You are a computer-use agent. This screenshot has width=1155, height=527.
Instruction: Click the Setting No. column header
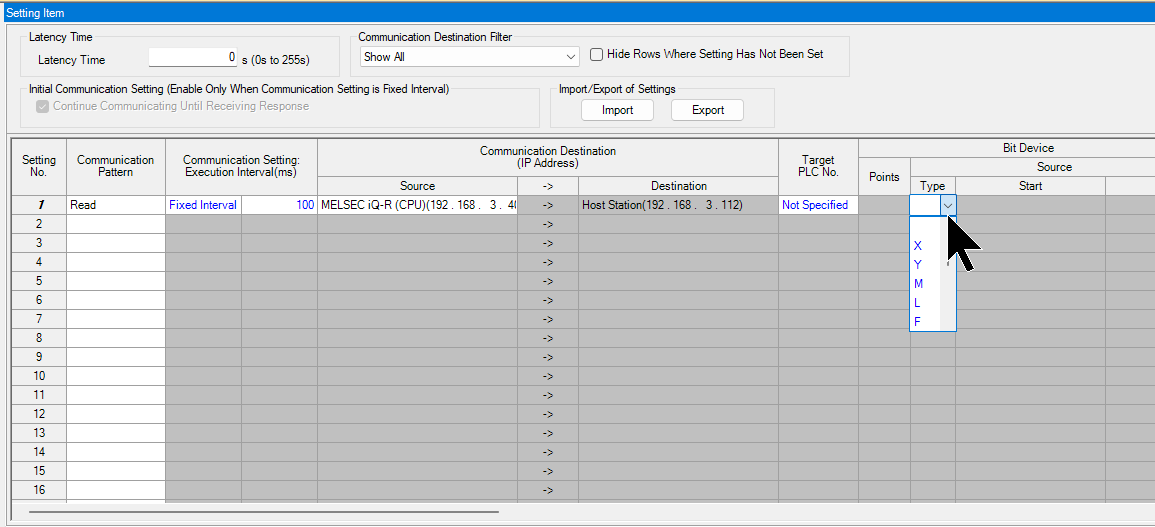pyautogui.click(x=39, y=167)
